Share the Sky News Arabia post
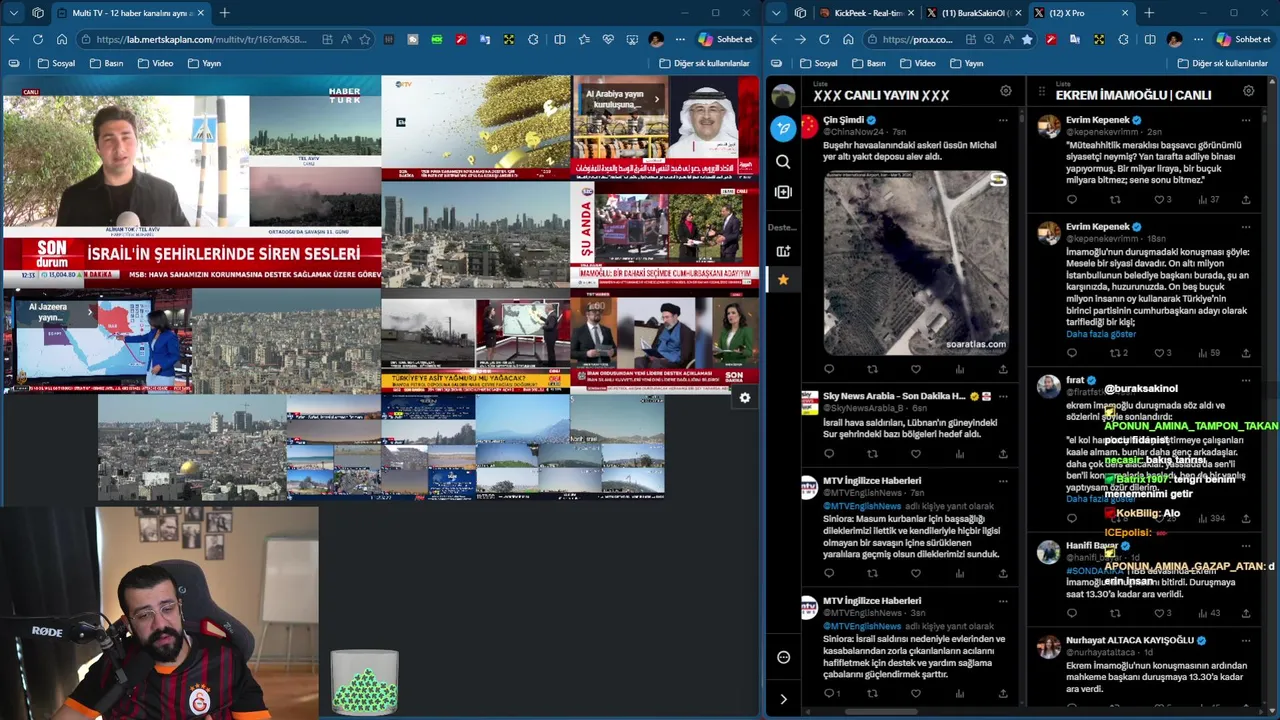Viewport: 1280px width, 720px height. [1003, 454]
